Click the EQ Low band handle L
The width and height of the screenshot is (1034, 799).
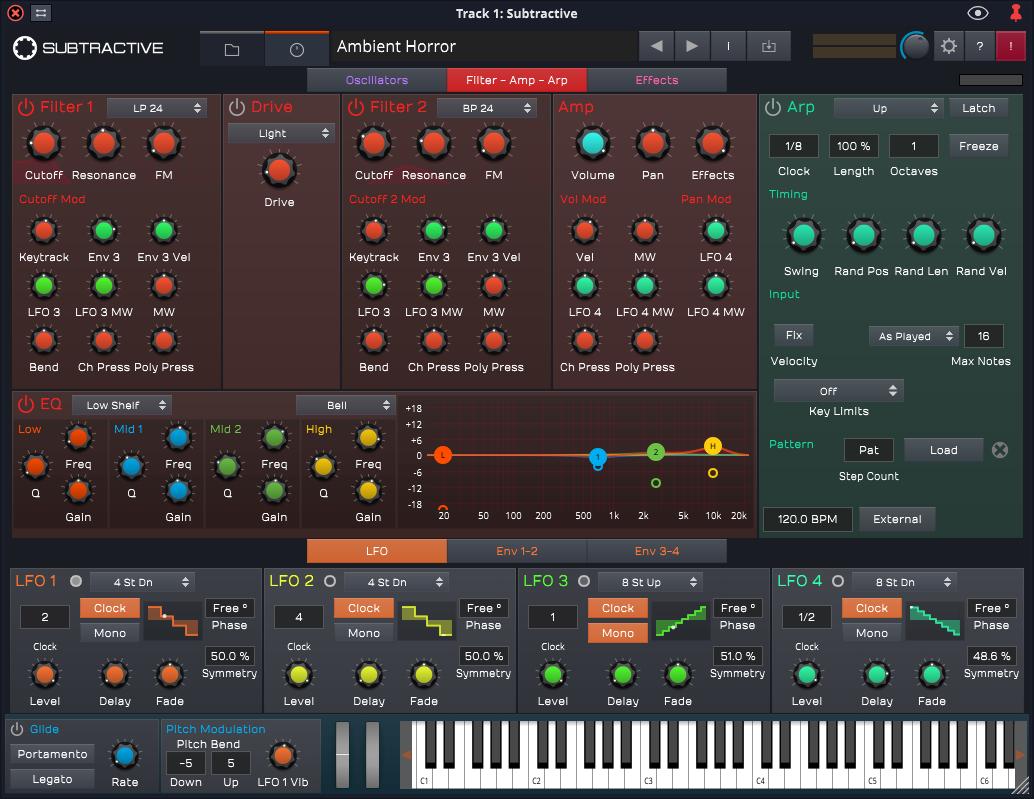click(443, 455)
